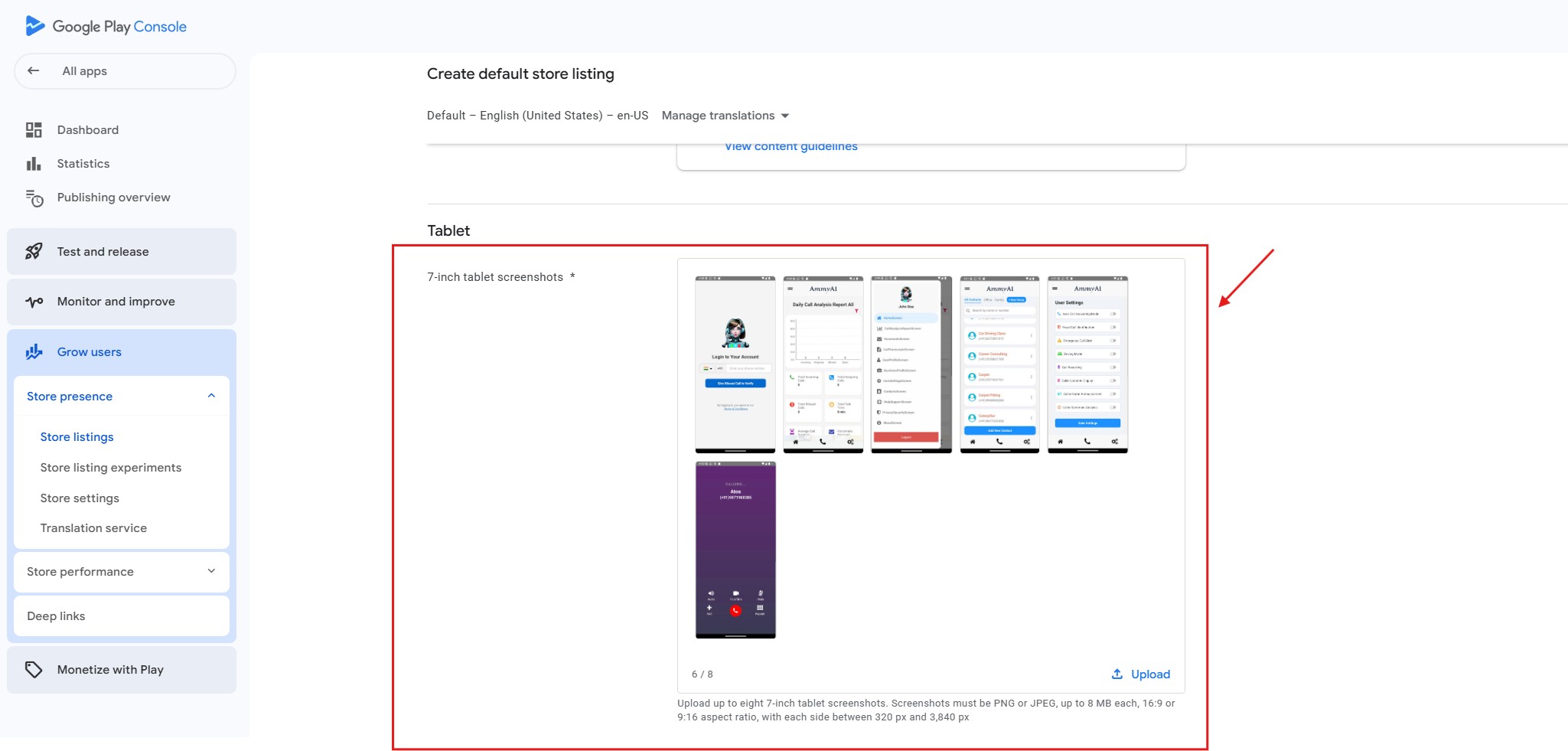Open Dashboard from the sidebar icon
Image resolution: width=1568 pixels, height=751 pixels.
pyautogui.click(x=34, y=130)
